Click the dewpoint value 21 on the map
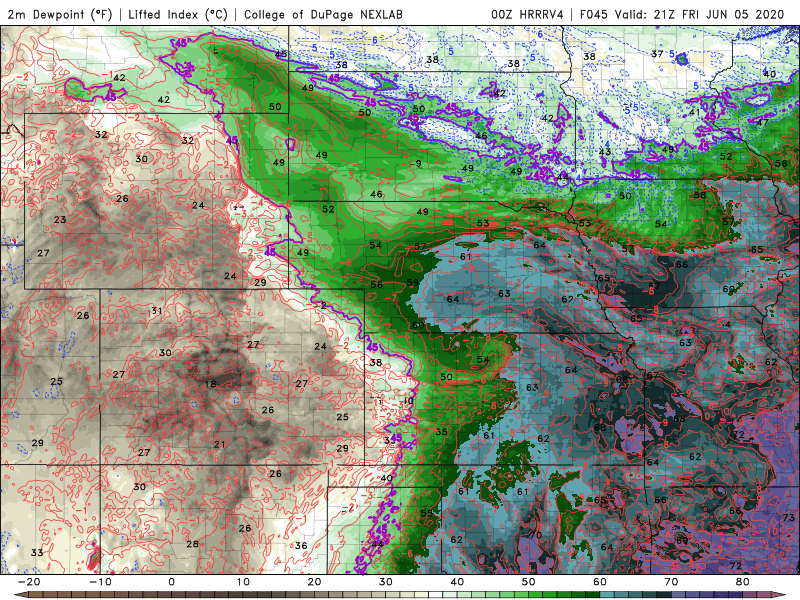Image resolution: width=800 pixels, height=600 pixels. click(219, 444)
